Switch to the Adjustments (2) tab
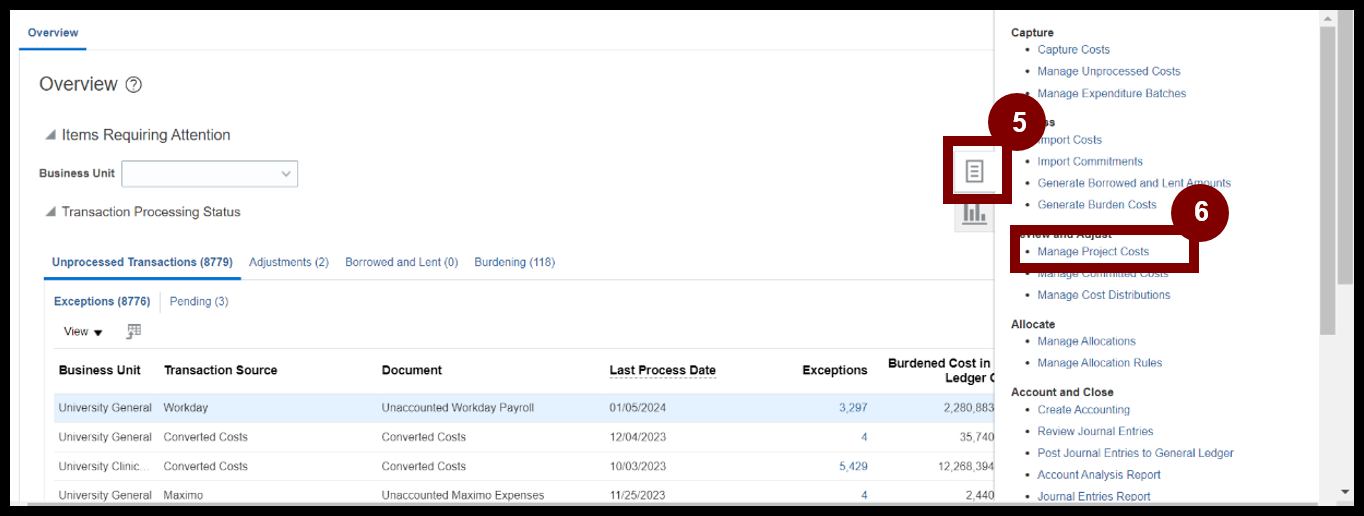The width and height of the screenshot is (1364, 516). click(x=289, y=262)
